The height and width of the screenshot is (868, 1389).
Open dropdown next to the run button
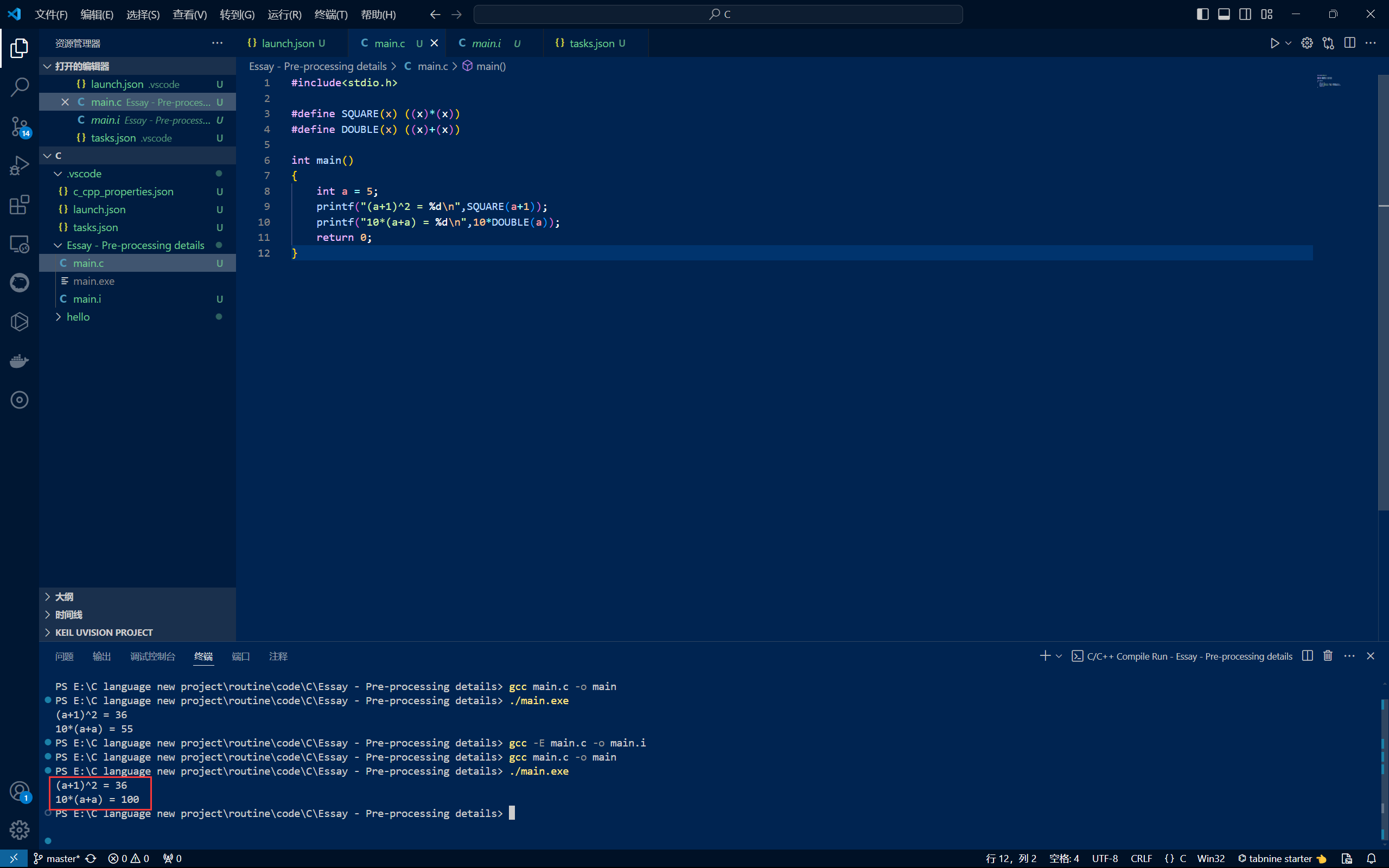[1288, 43]
